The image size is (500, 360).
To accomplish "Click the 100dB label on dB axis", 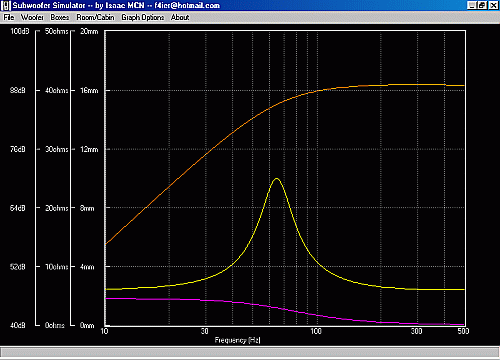I will coord(20,31).
